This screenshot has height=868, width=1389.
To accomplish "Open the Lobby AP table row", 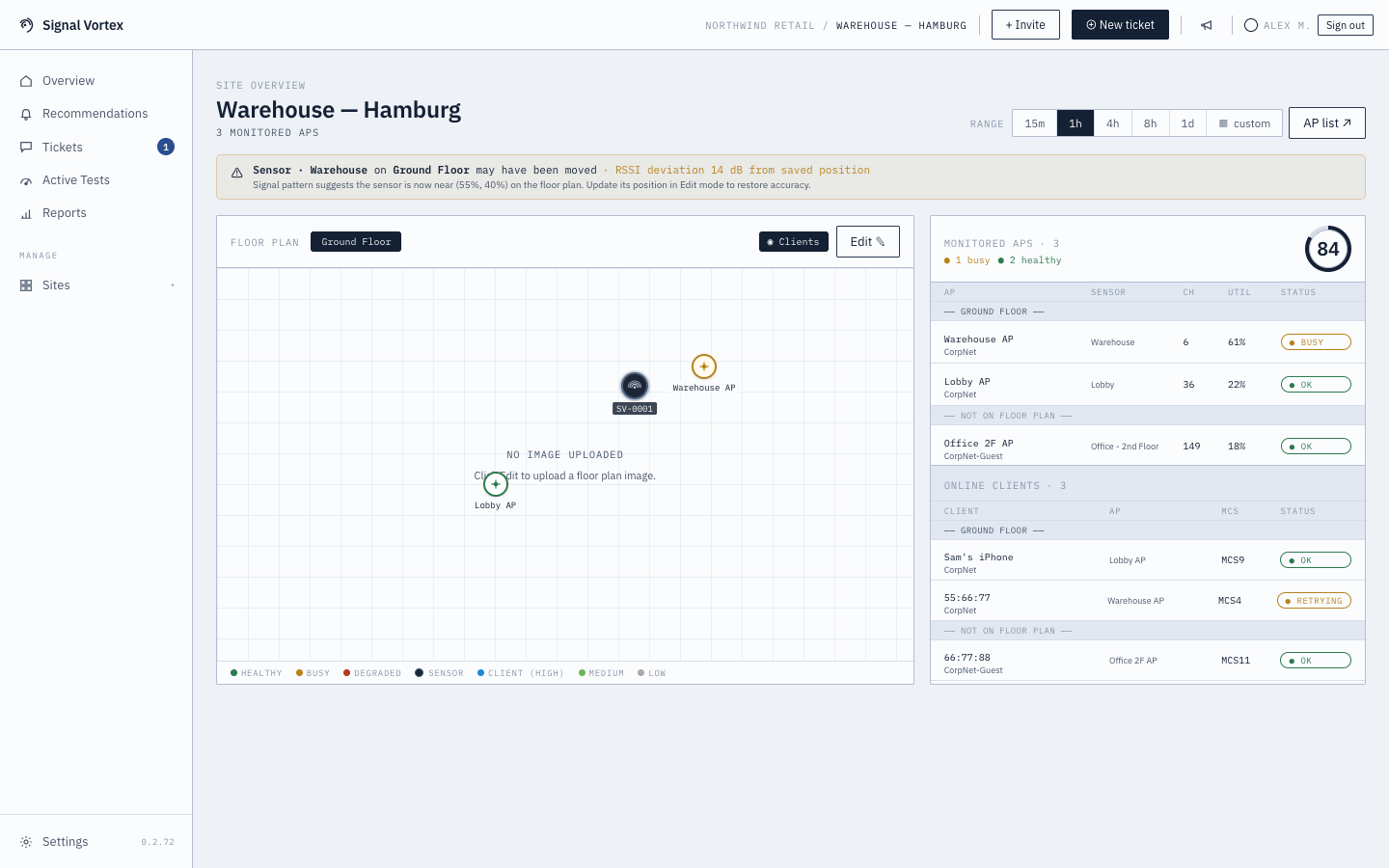I will 1148,385.
